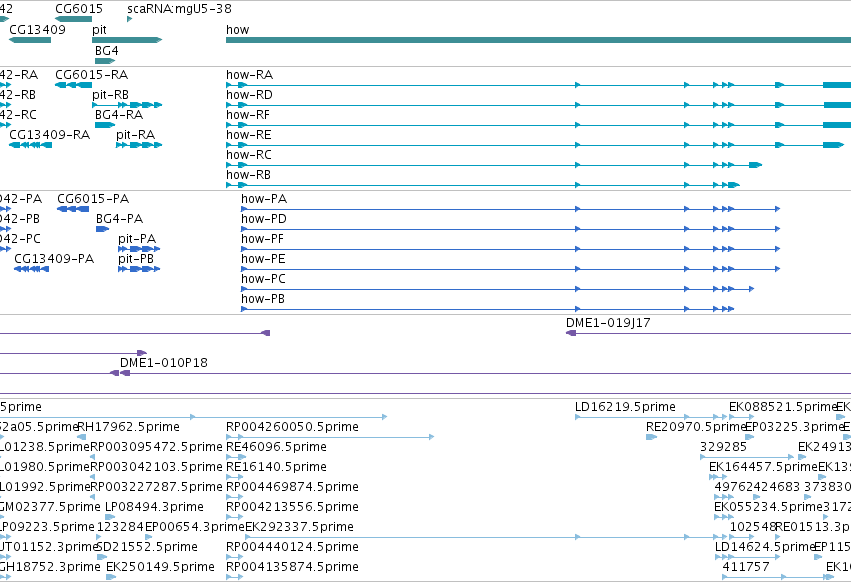This screenshot has height=582, width=851.
Task: Click EST RP004469874.5prime
Action: pyautogui.click(x=292, y=487)
